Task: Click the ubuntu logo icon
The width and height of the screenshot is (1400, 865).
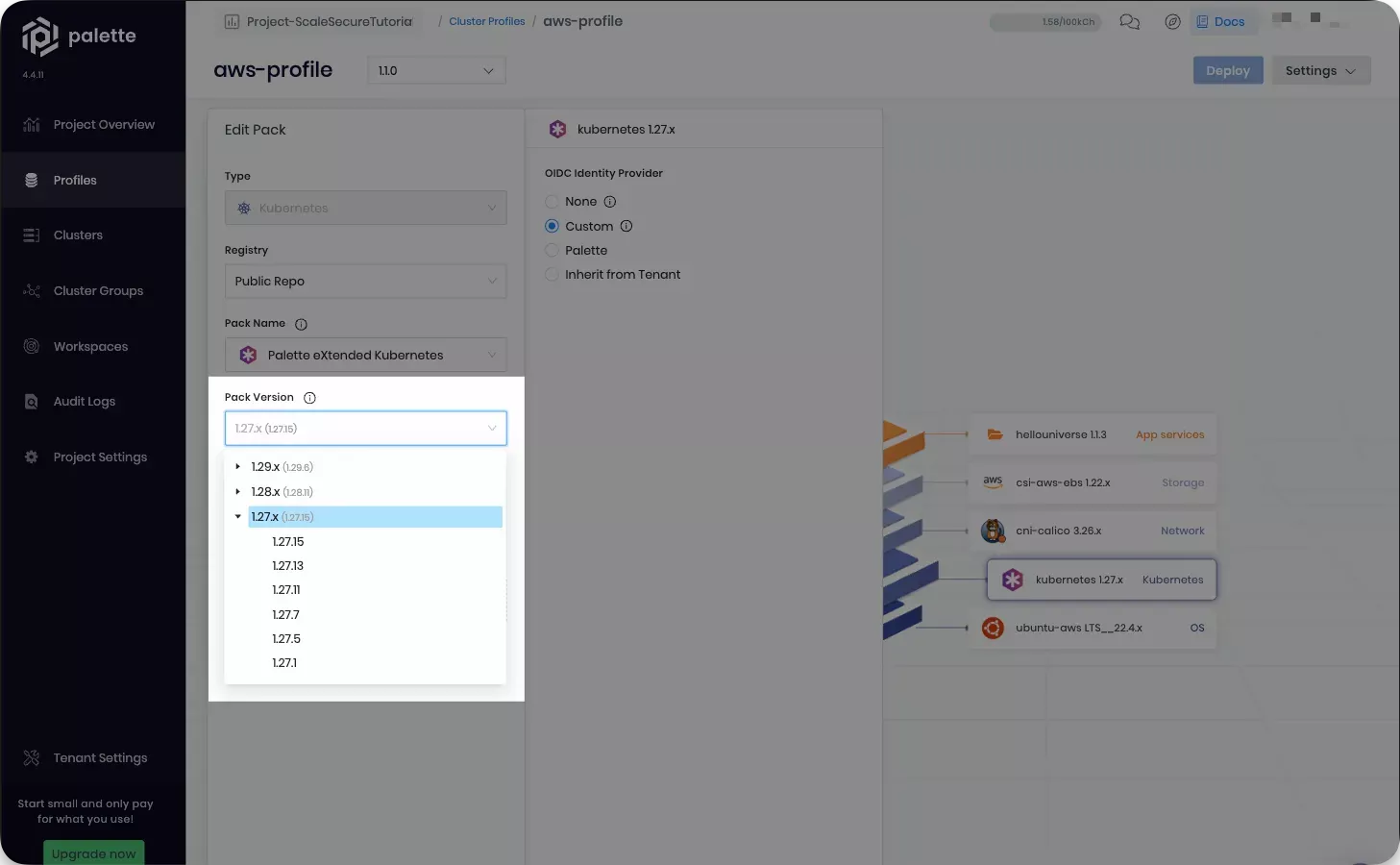Action: point(993,629)
